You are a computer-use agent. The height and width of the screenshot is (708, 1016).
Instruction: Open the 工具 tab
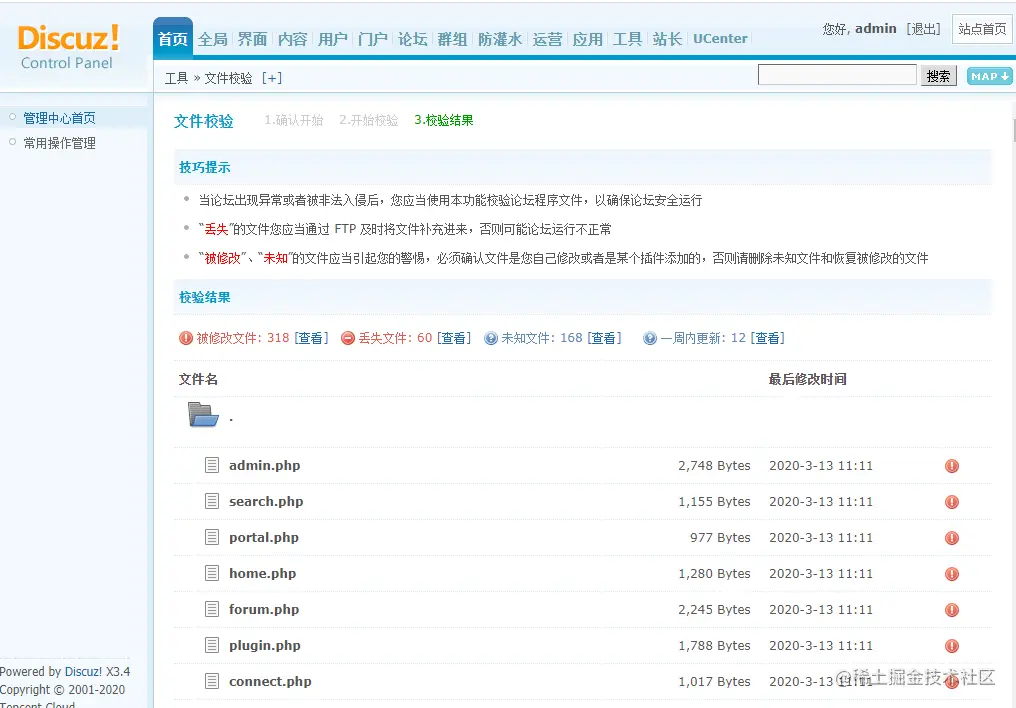(x=627, y=40)
